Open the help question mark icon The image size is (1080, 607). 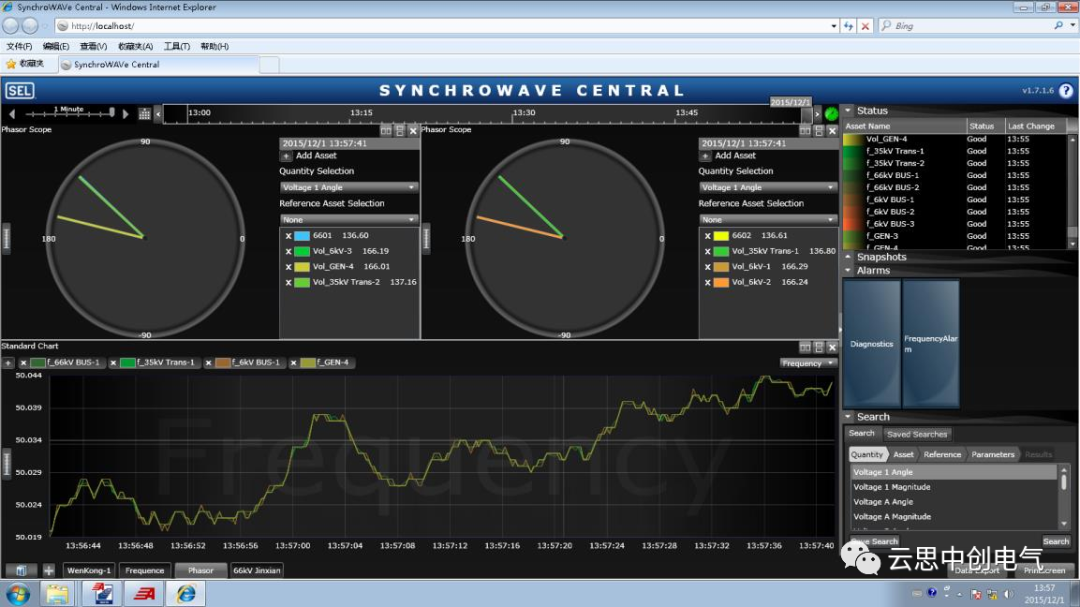click(x=1066, y=91)
